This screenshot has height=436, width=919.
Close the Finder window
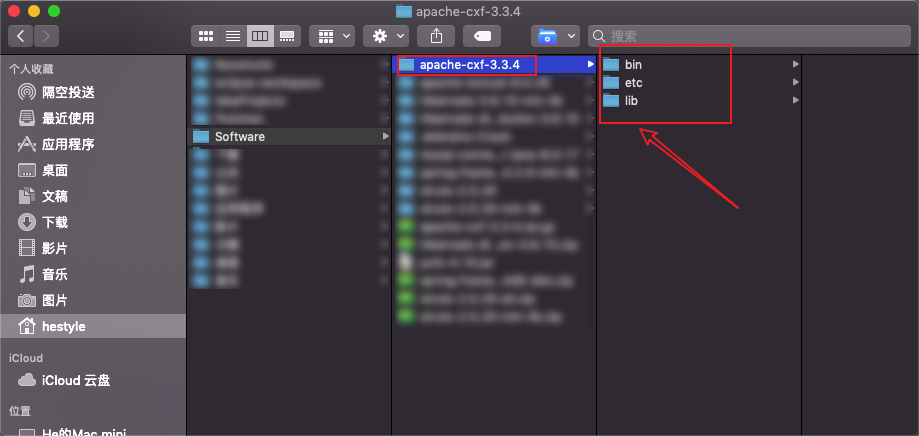pyautogui.click(x=14, y=11)
